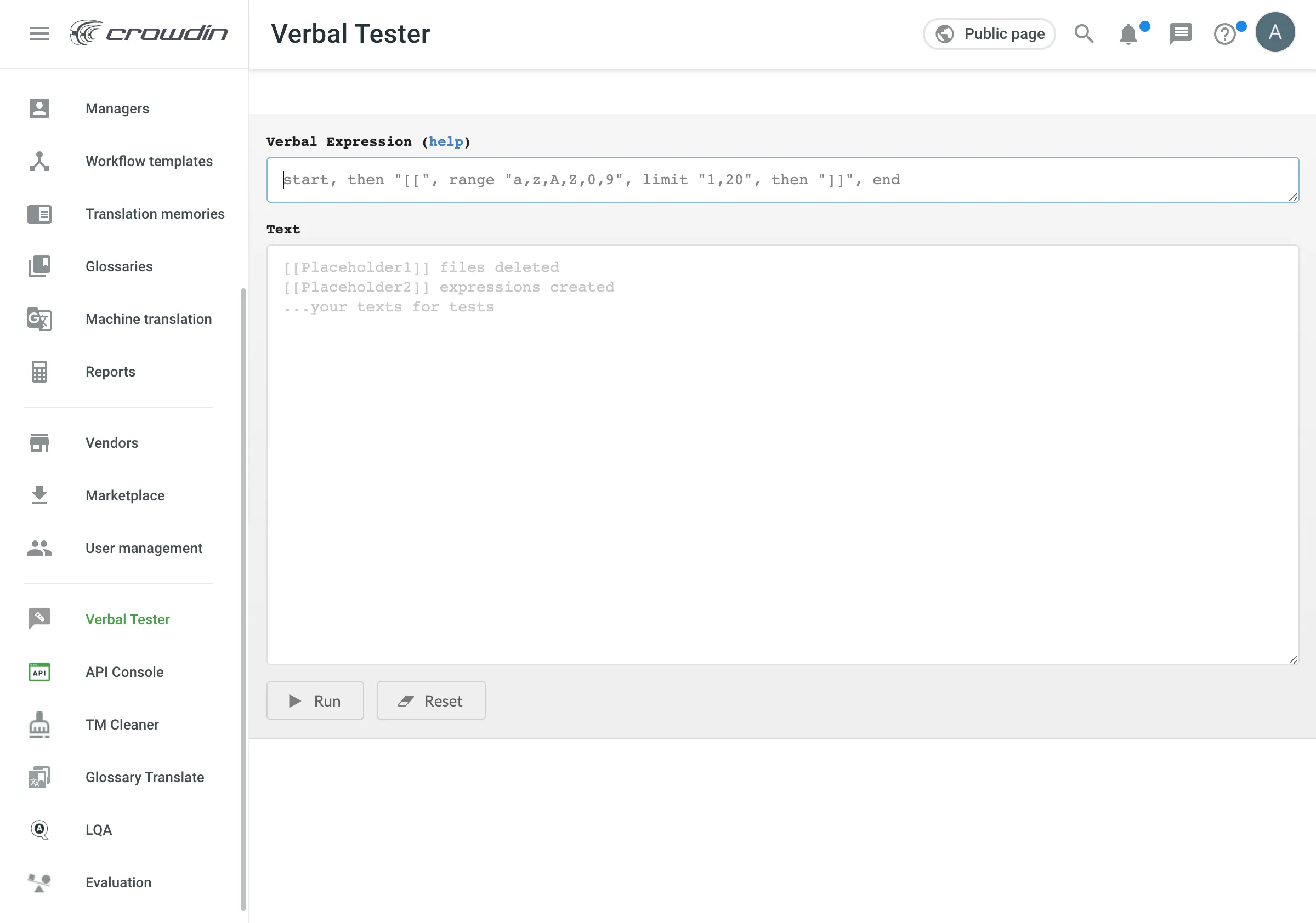Click the TM Cleaner broom icon
Viewport: 1316px width, 923px height.
(39, 725)
